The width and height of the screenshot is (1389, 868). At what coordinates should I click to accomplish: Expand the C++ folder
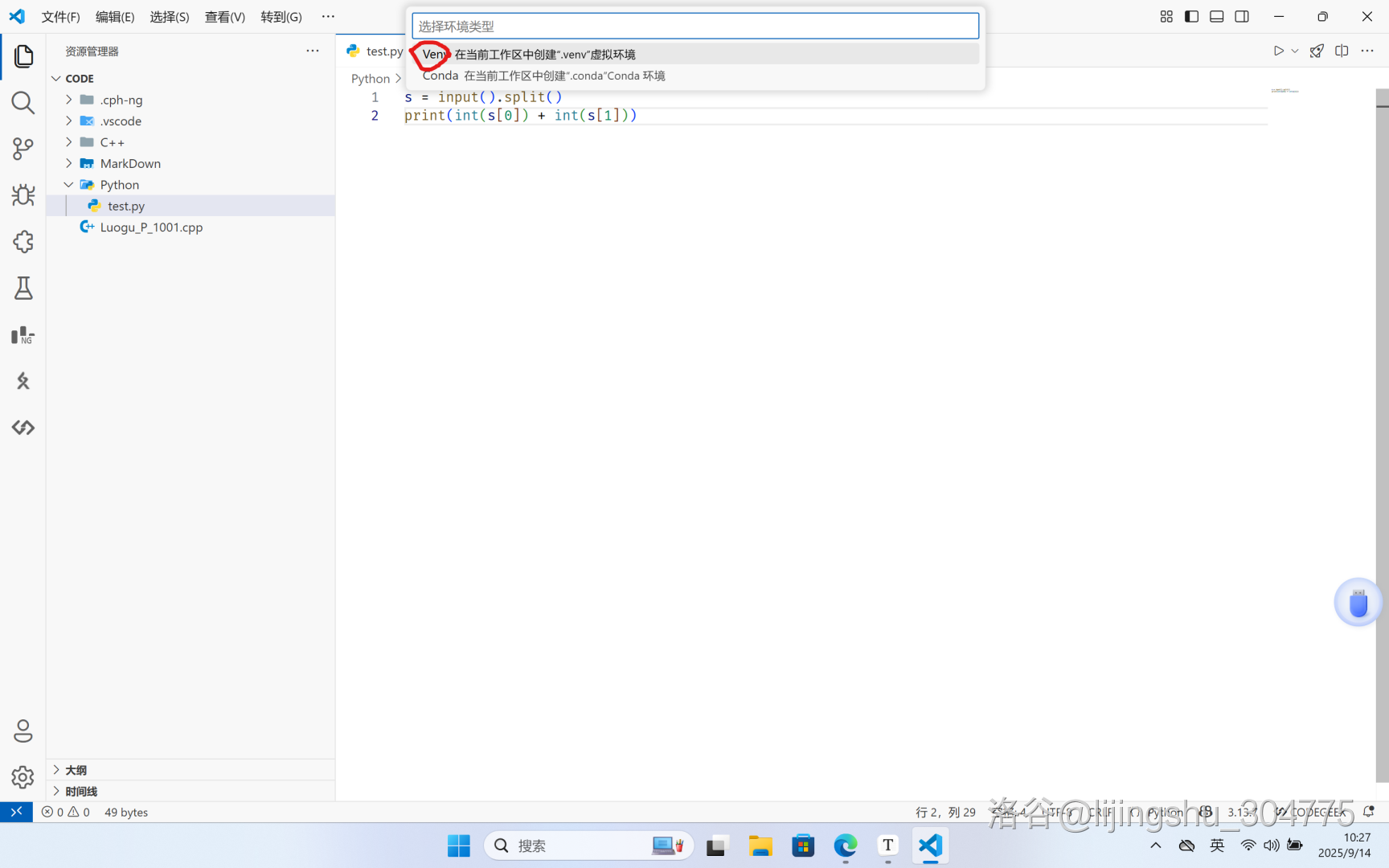(x=112, y=142)
